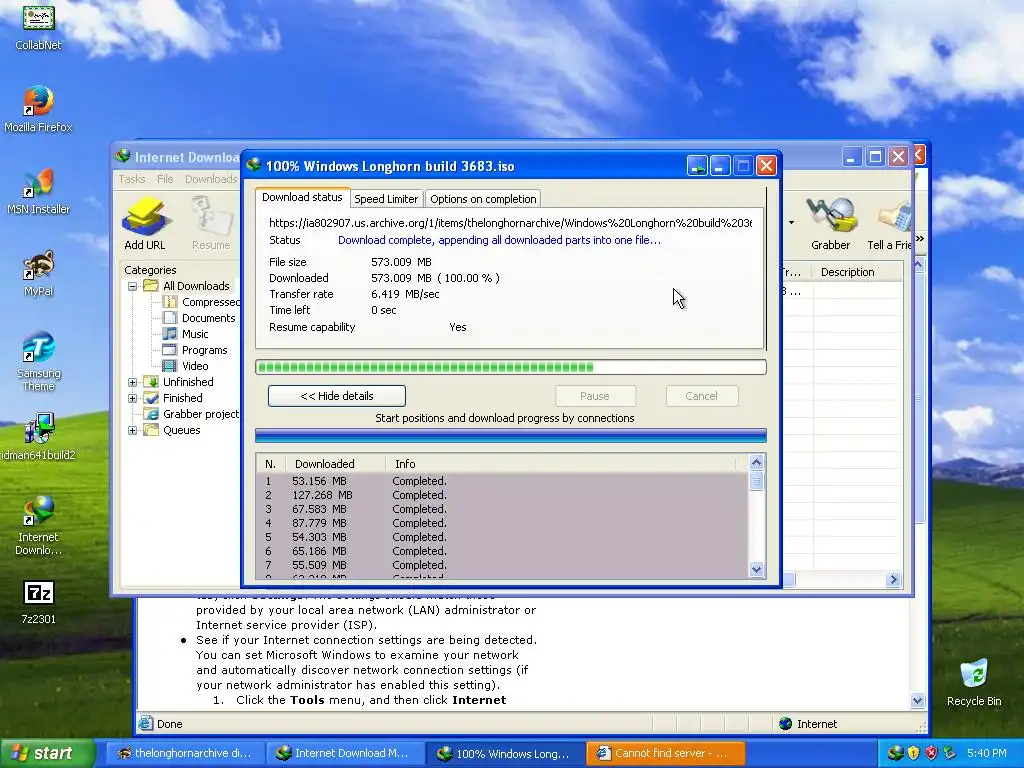Click the Cancel button
This screenshot has width=1024, height=768.
pyautogui.click(x=701, y=396)
